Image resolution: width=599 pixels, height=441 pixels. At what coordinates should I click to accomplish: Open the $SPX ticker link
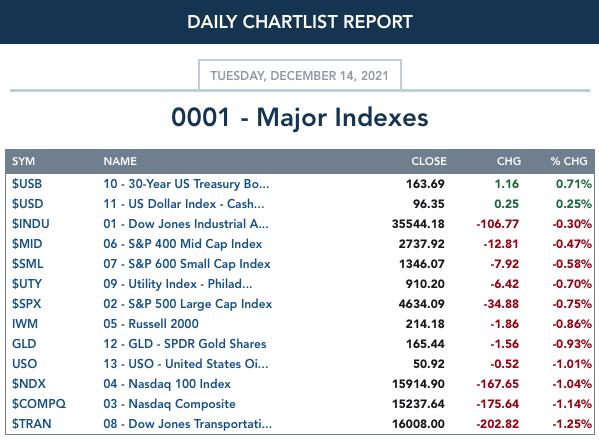(26, 304)
